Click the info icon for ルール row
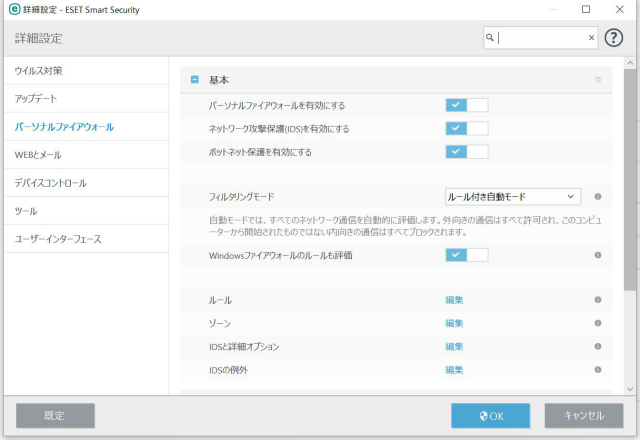The height and width of the screenshot is (440, 640). [x=598, y=300]
